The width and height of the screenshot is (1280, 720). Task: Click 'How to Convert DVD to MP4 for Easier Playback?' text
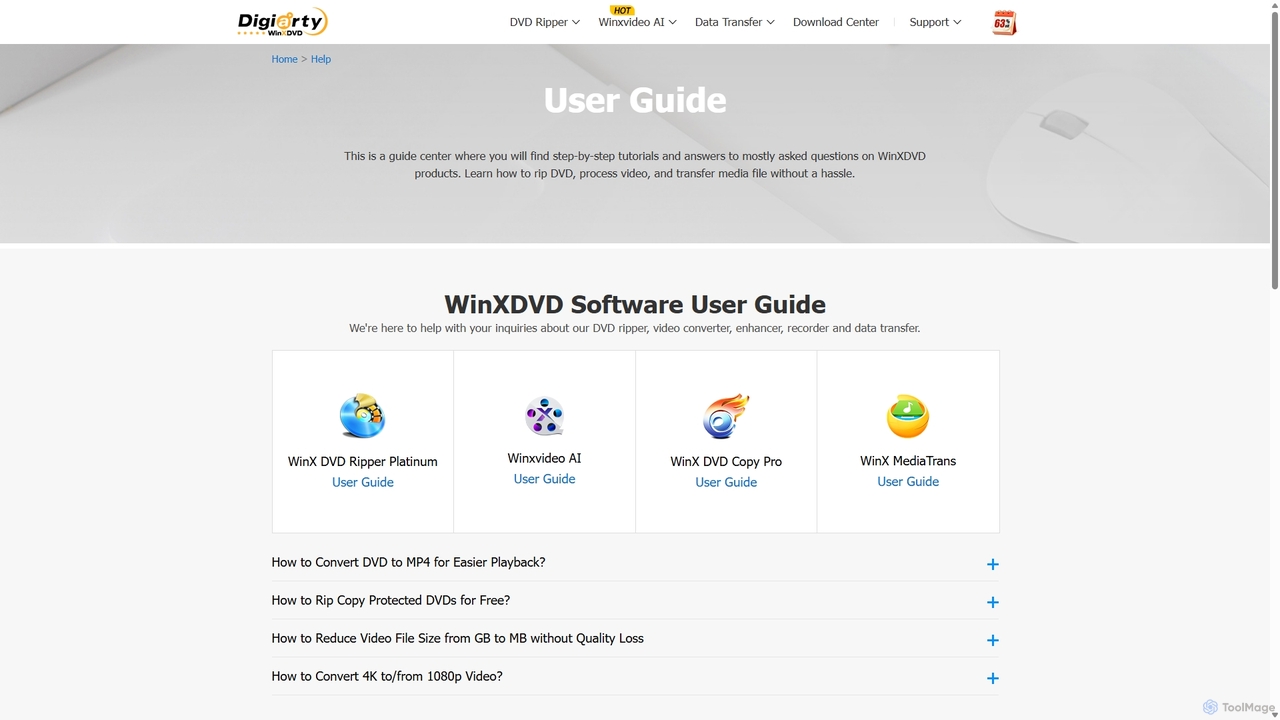click(x=408, y=562)
